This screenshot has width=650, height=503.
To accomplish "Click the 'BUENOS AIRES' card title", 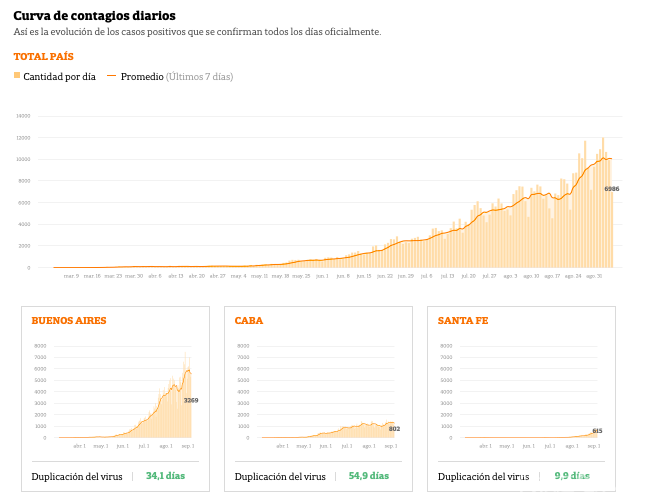I will (69, 321).
